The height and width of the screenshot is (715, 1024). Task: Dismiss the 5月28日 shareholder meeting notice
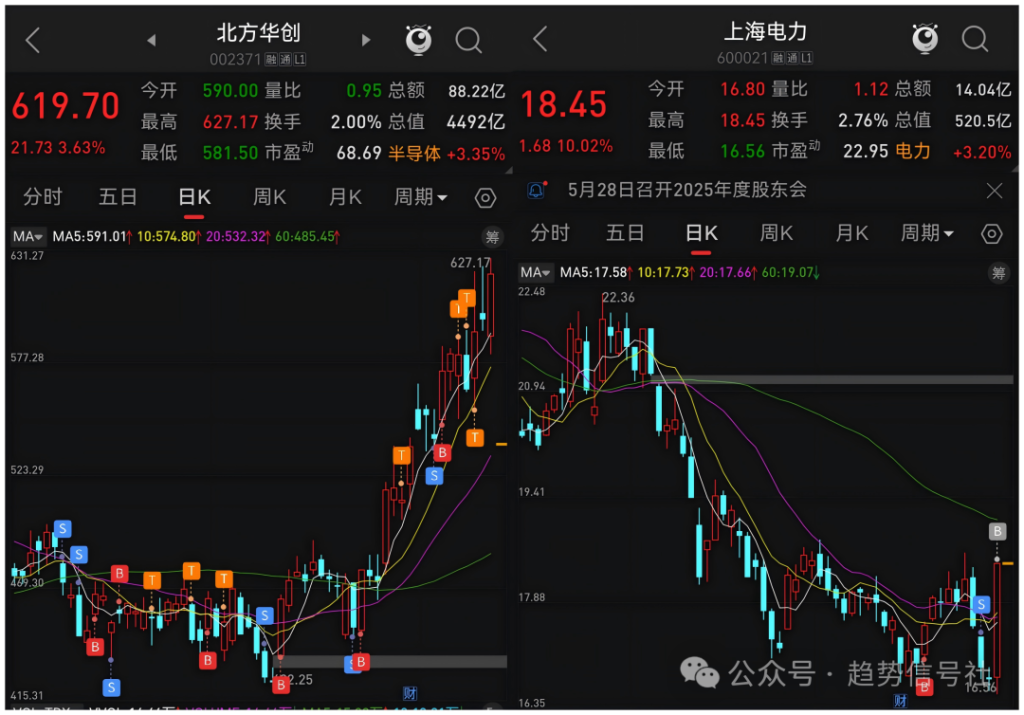(x=994, y=191)
